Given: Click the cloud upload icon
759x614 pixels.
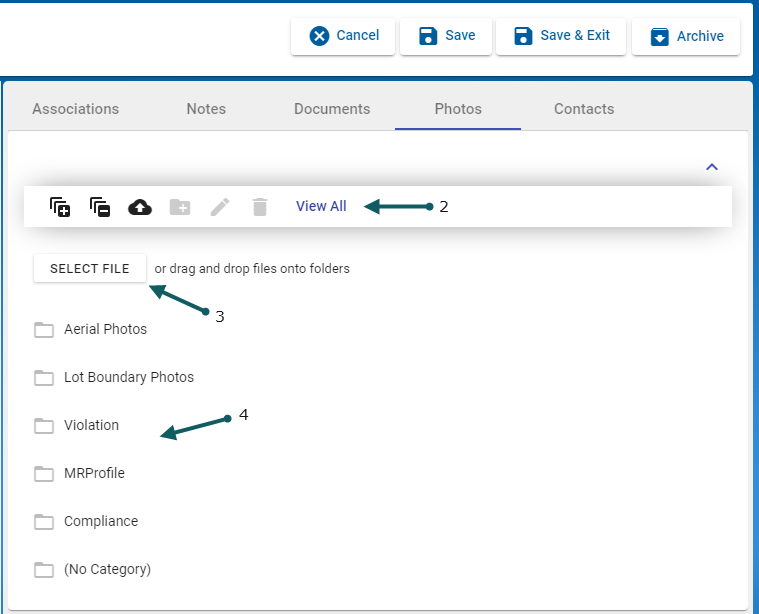Looking at the screenshot, I should (x=140, y=207).
